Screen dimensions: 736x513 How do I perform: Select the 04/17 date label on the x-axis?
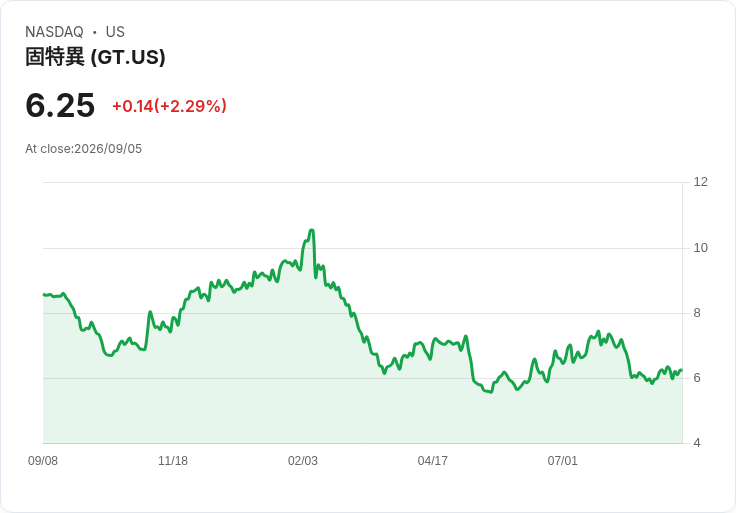pyautogui.click(x=432, y=461)
